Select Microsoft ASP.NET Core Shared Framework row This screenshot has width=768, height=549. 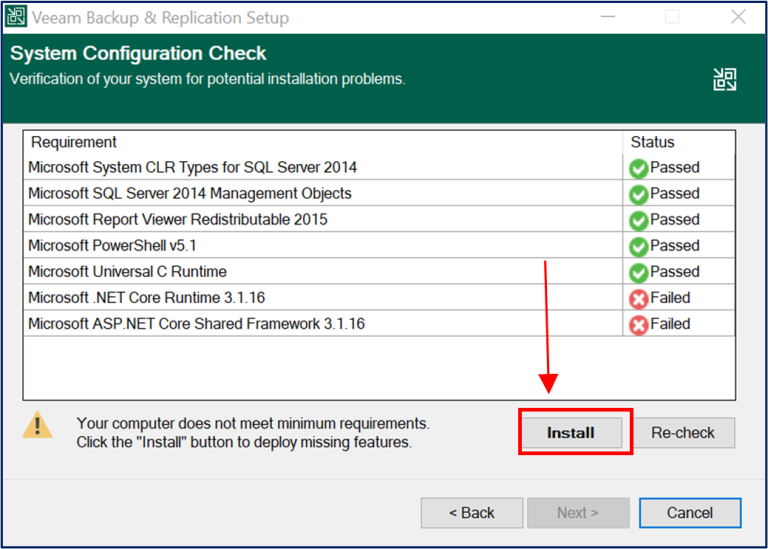click(x=196, y=324)
